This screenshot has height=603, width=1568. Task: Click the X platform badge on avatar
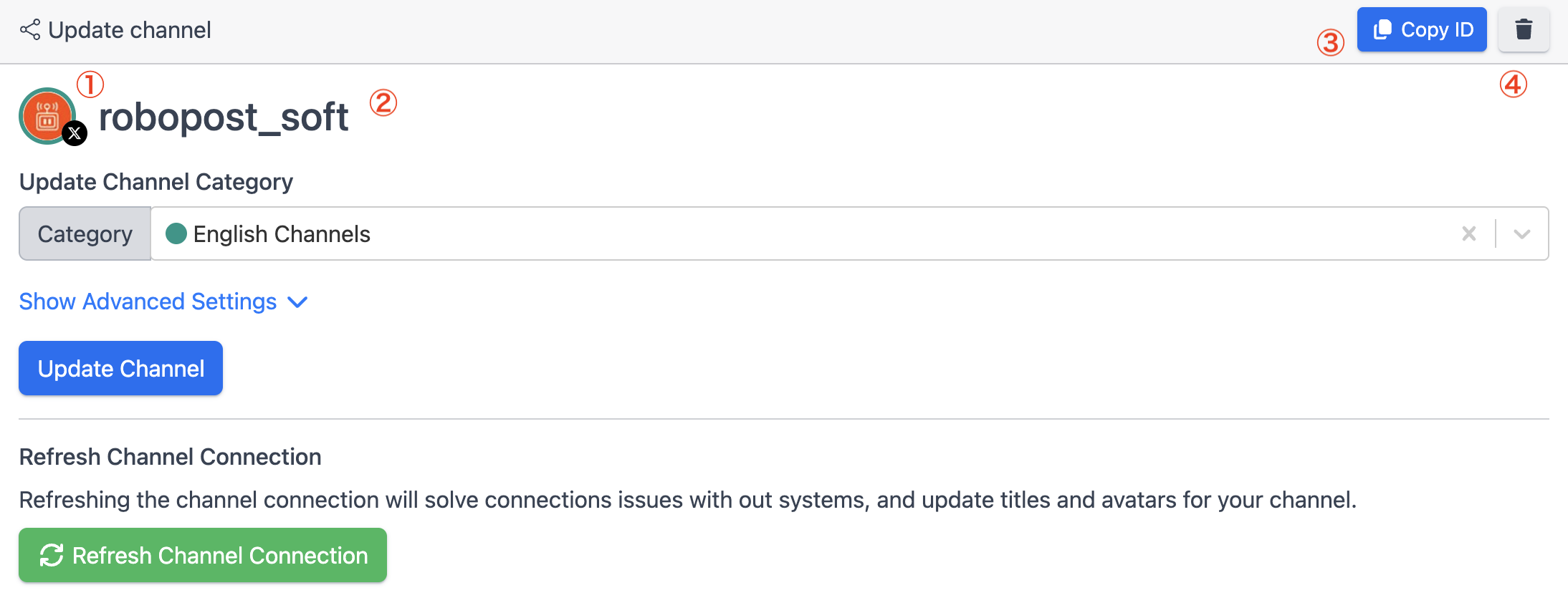pos(75,133)
